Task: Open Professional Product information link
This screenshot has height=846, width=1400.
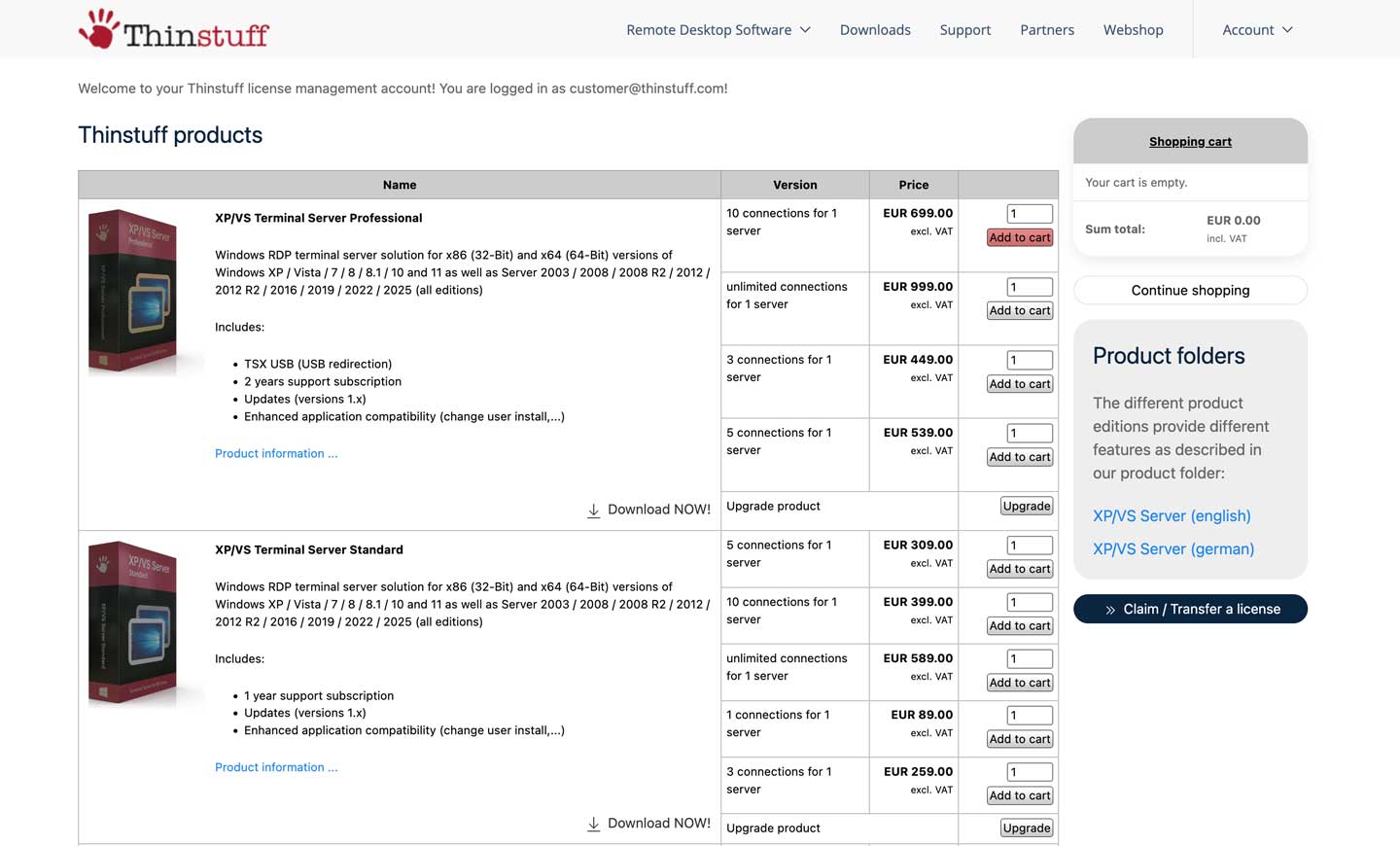Action: point(276,453)
